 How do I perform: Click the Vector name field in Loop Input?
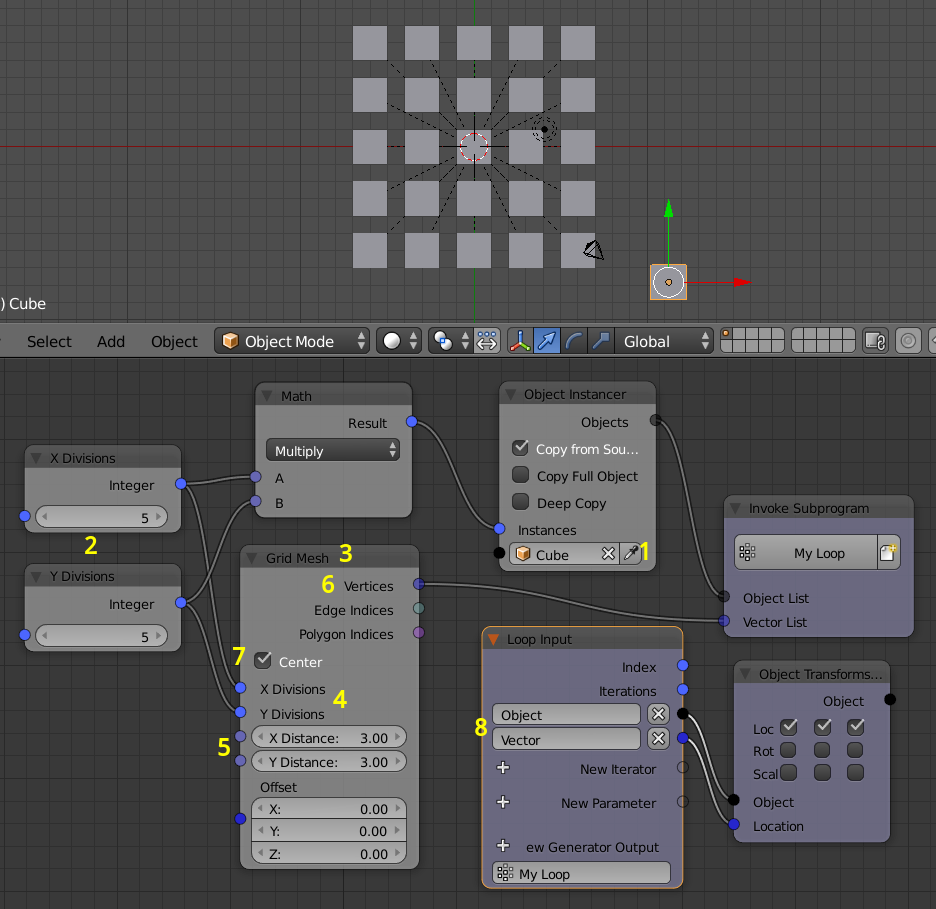tap(566, 739)
